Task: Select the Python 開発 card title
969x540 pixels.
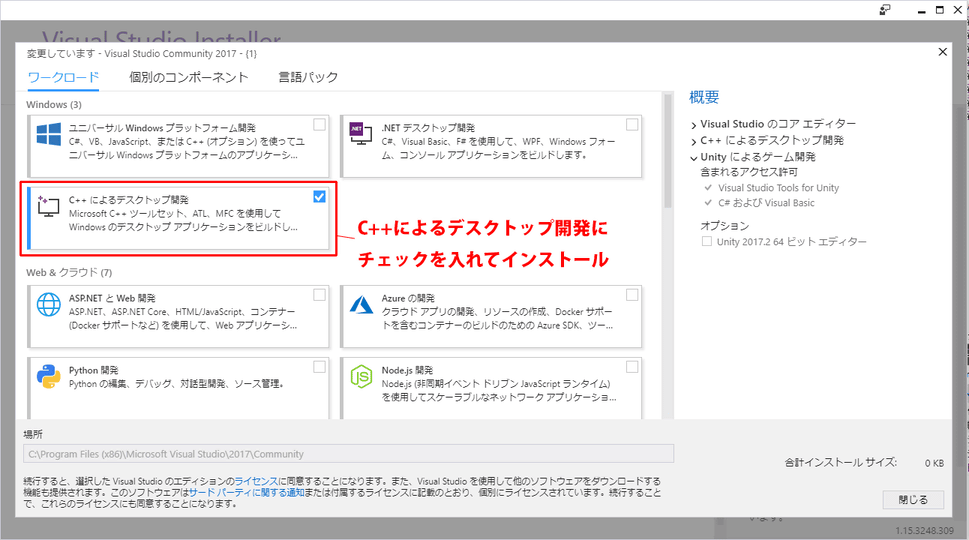Action: click(93, 370)
